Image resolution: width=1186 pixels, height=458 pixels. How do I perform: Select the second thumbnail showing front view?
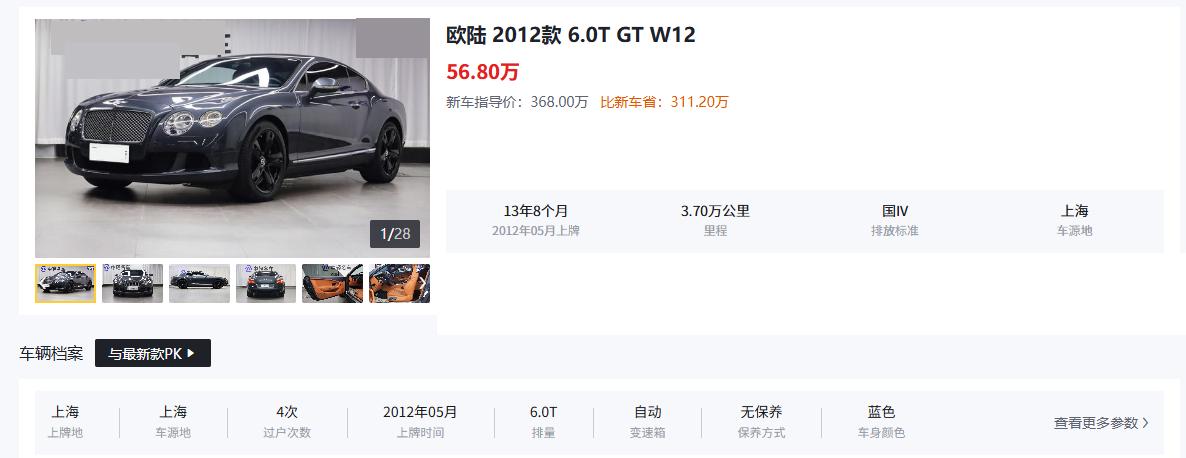click(x=132, y=283)
